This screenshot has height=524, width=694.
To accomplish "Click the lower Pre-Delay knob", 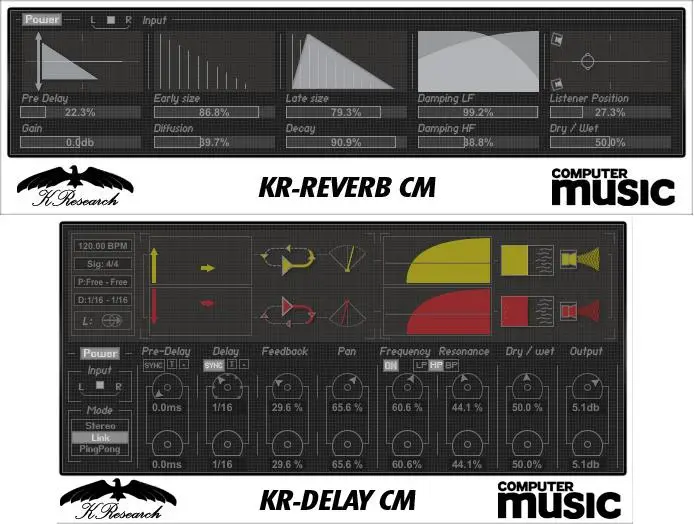I will coord(167,443).
